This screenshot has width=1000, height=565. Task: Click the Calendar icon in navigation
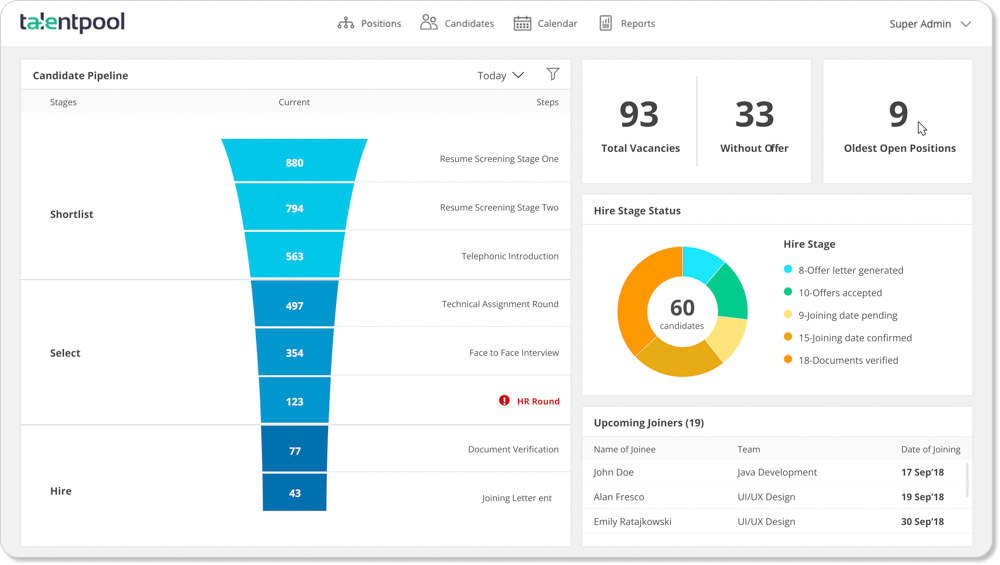[522, 23]
